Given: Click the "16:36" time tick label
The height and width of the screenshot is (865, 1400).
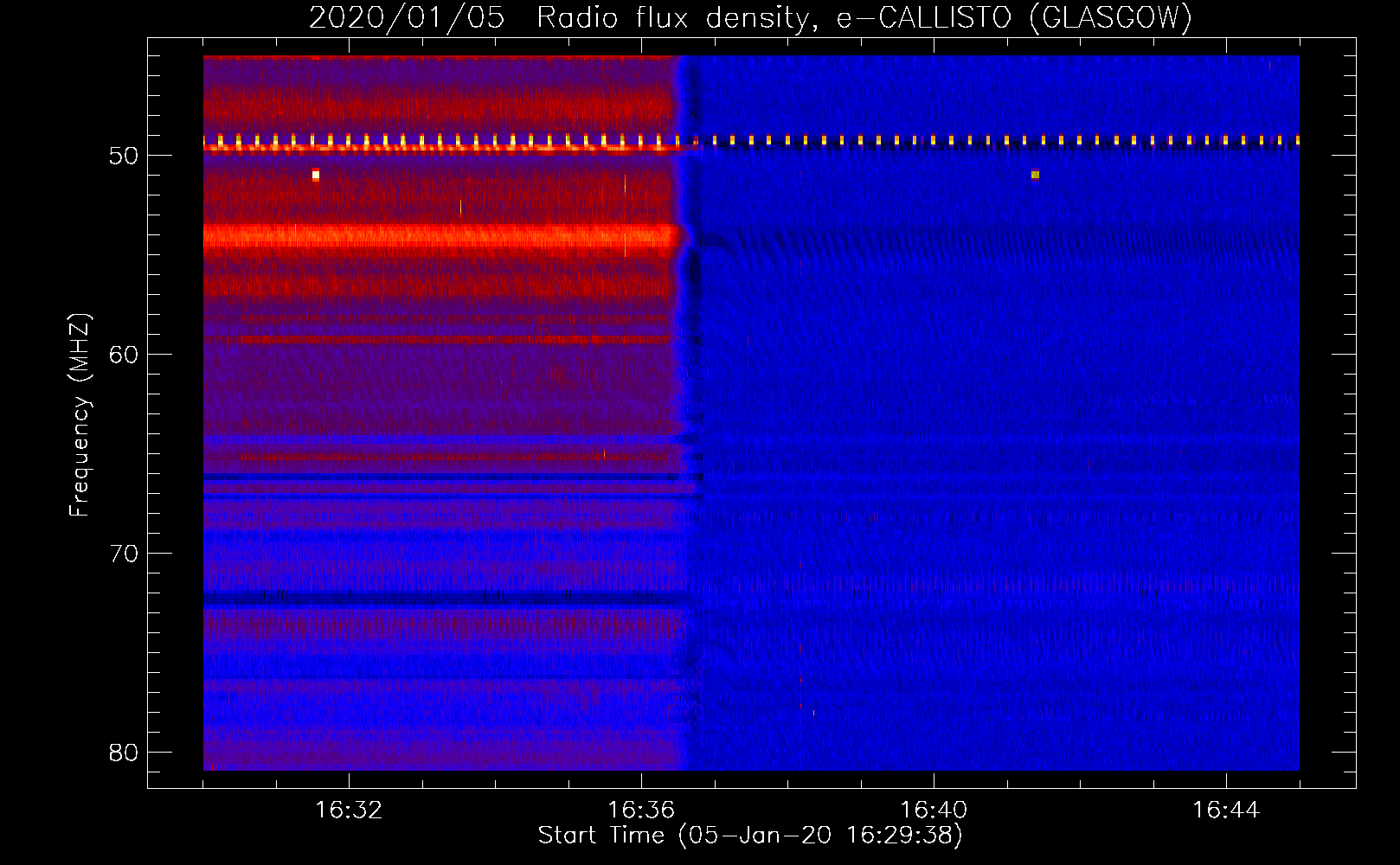Looking at the screenshot, I should pyautogui.click(x=641, y=811).
